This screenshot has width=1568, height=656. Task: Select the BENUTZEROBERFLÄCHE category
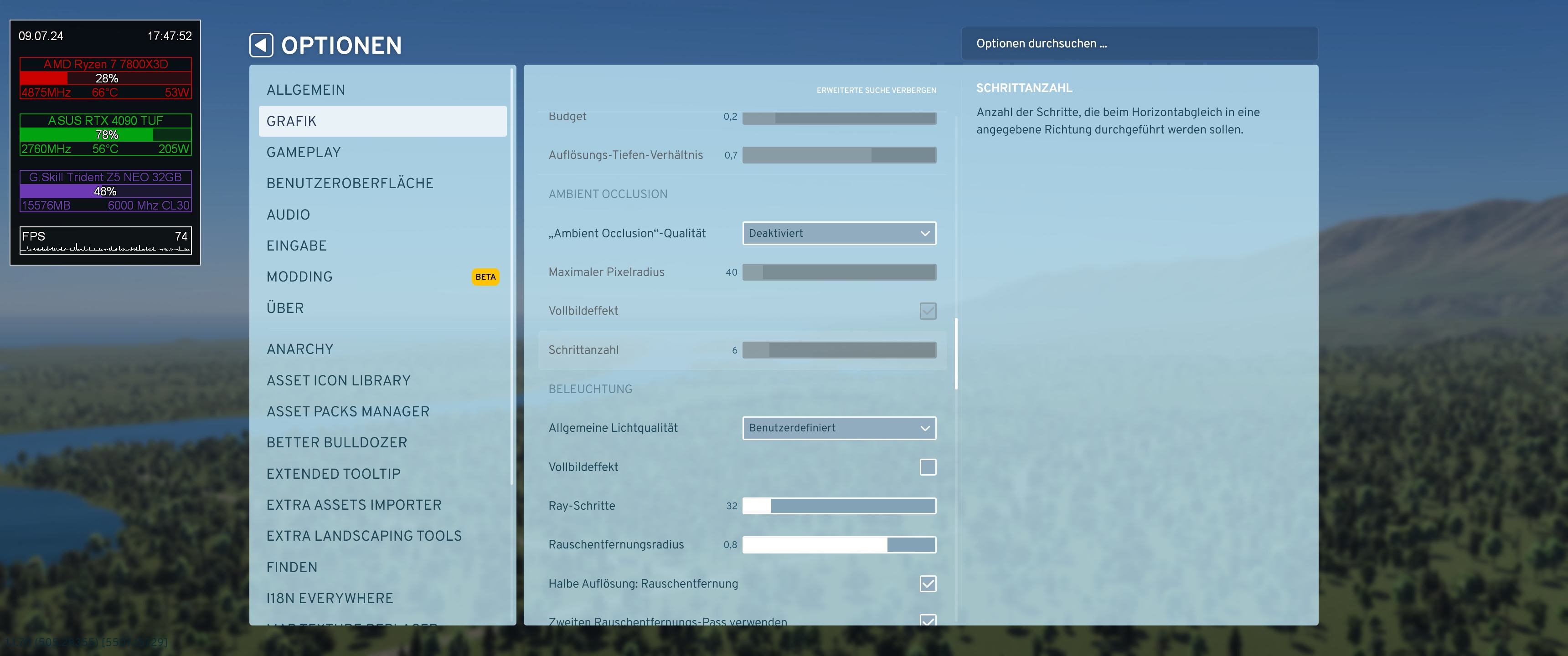(x=350, y=183)
